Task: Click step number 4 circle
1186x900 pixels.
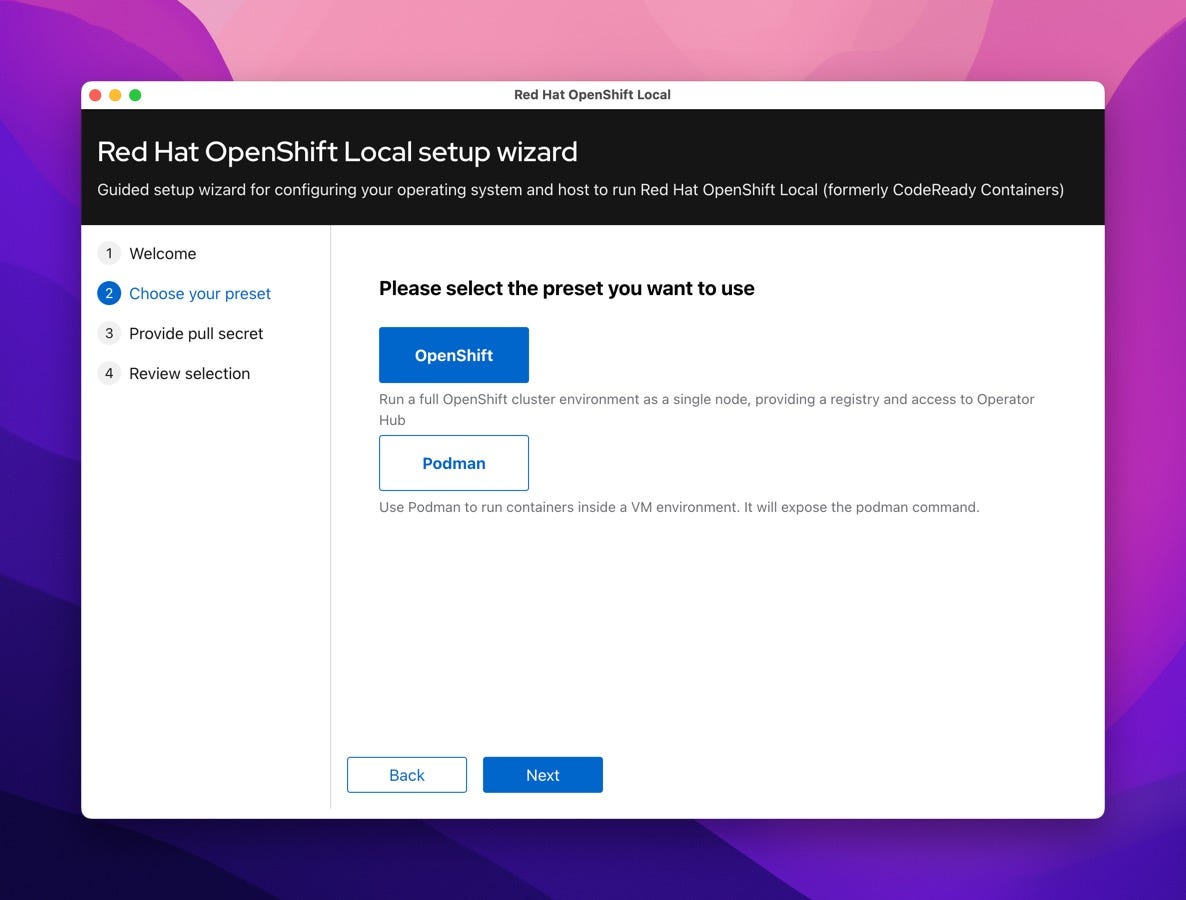Action: 109,374
